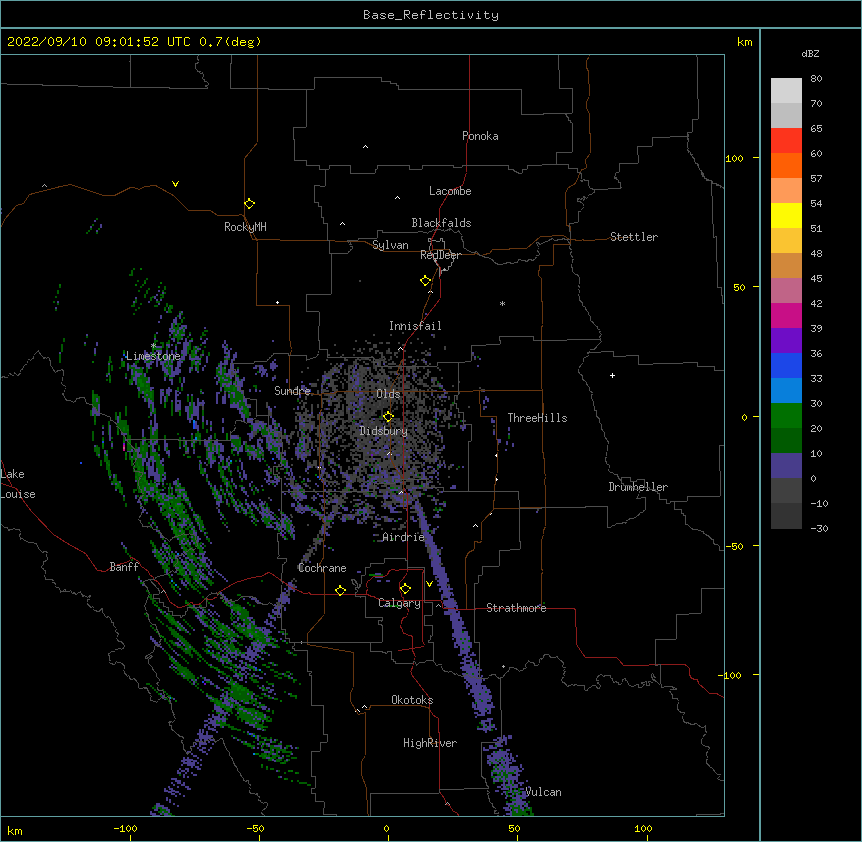Click the white asterisk marker above Limestone

[153, 345]
